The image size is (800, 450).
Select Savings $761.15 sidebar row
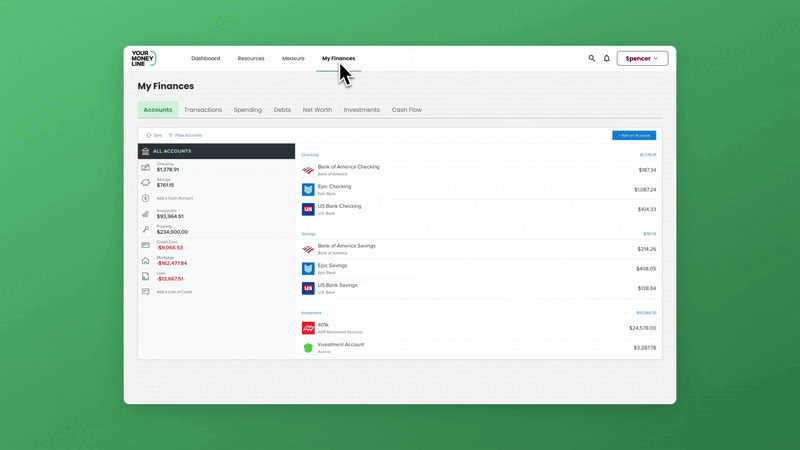[216, 183]
